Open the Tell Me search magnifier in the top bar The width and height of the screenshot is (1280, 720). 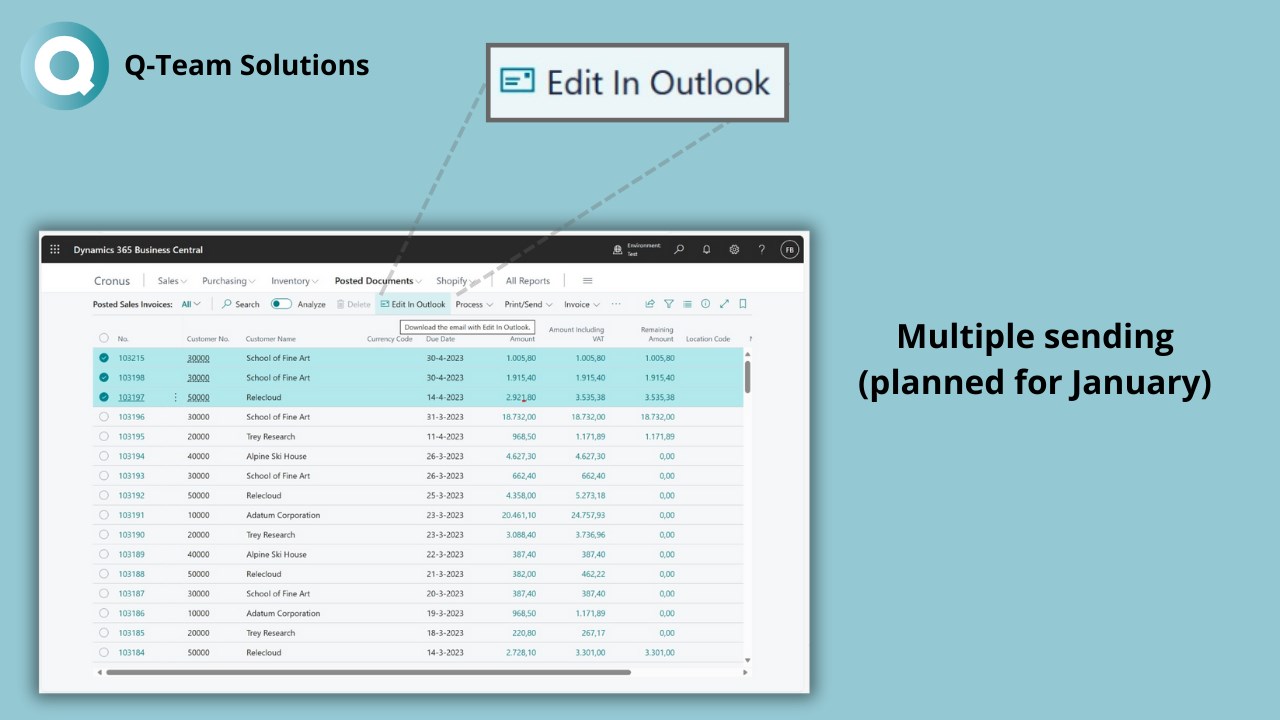(679, 249)
